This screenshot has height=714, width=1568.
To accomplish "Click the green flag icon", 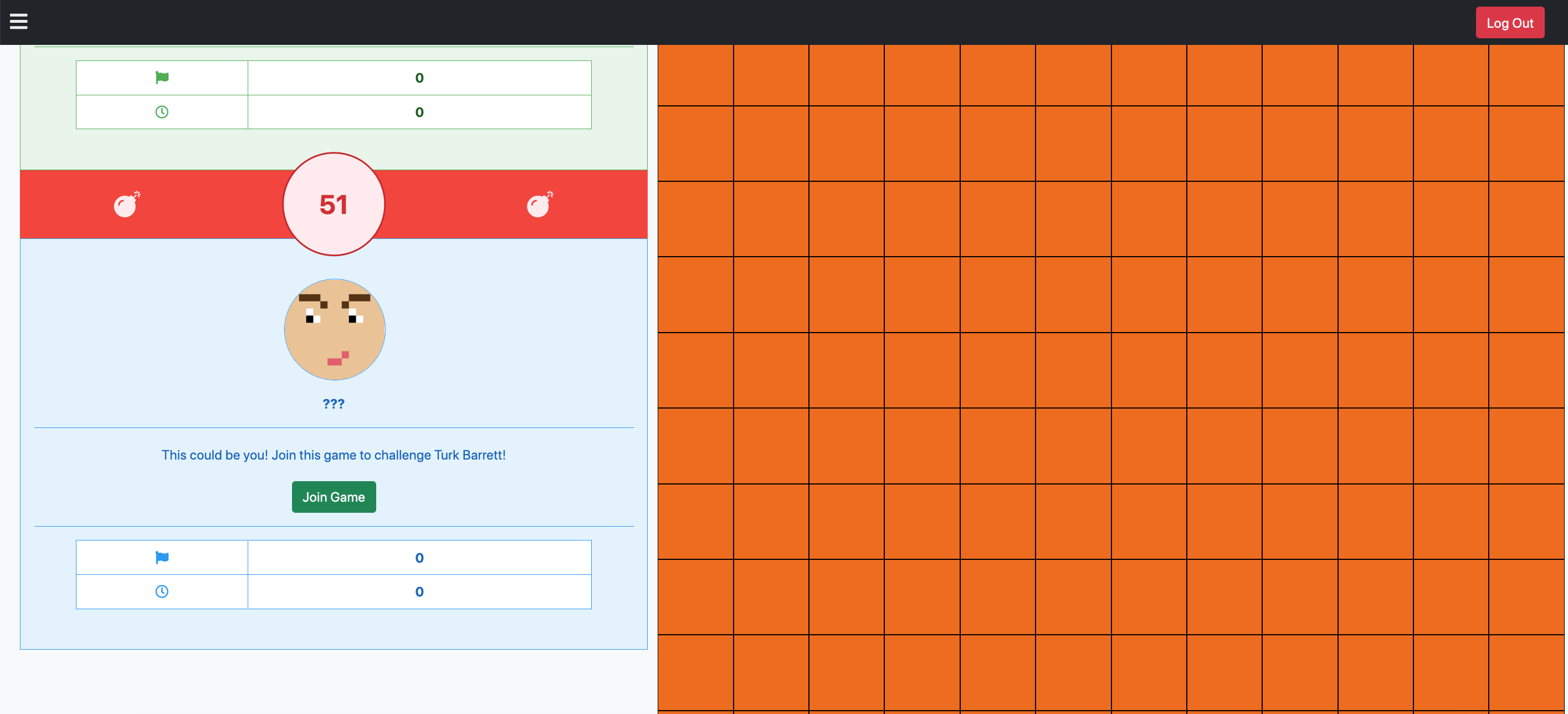I will 161,78.
